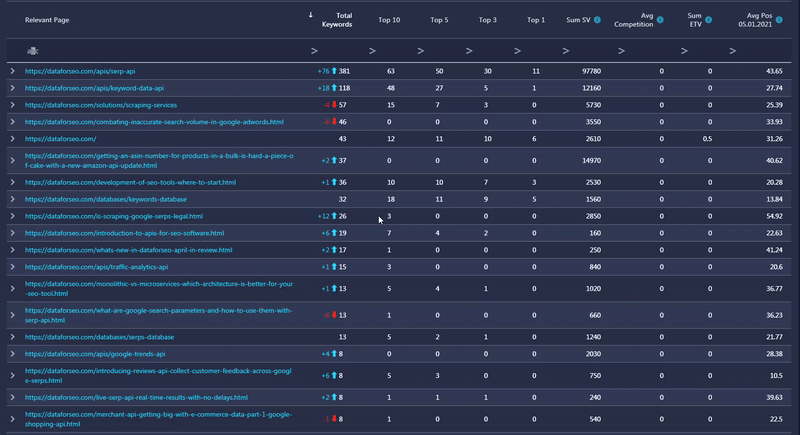
Task: Expand the google-trends-api page row
Action: pyautogui.click(x=13, y=353)
